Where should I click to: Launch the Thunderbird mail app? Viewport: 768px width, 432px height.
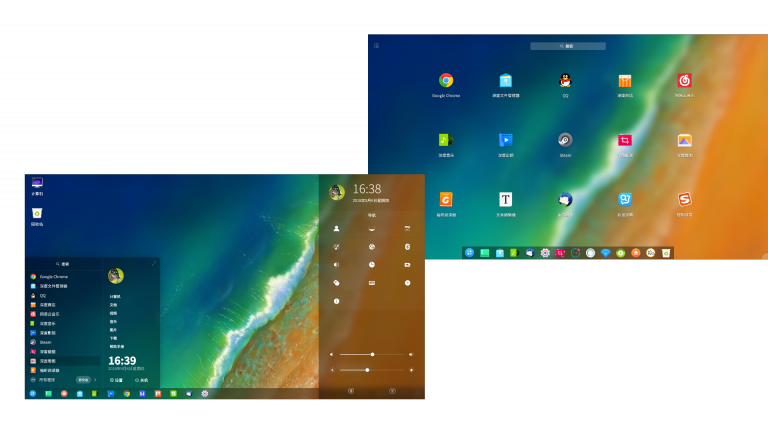coord(565,199)
